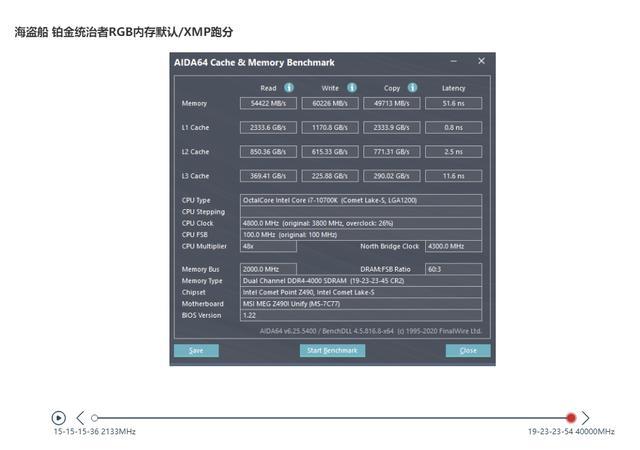Image resolution: width=640 pixels, height=450 pixels.
Task: Click L3 Cache Read value 369.41 GB/s
Action: tap(268, 176)
